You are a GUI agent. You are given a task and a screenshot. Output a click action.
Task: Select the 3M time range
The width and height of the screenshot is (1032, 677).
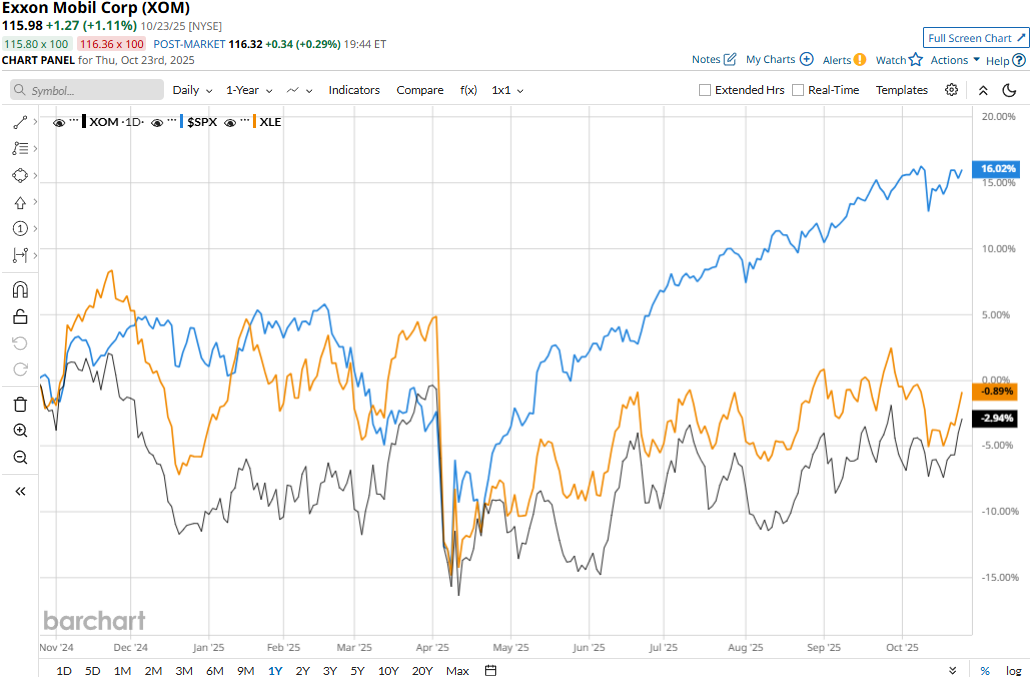pyautogui.click(x=184, y=670)
